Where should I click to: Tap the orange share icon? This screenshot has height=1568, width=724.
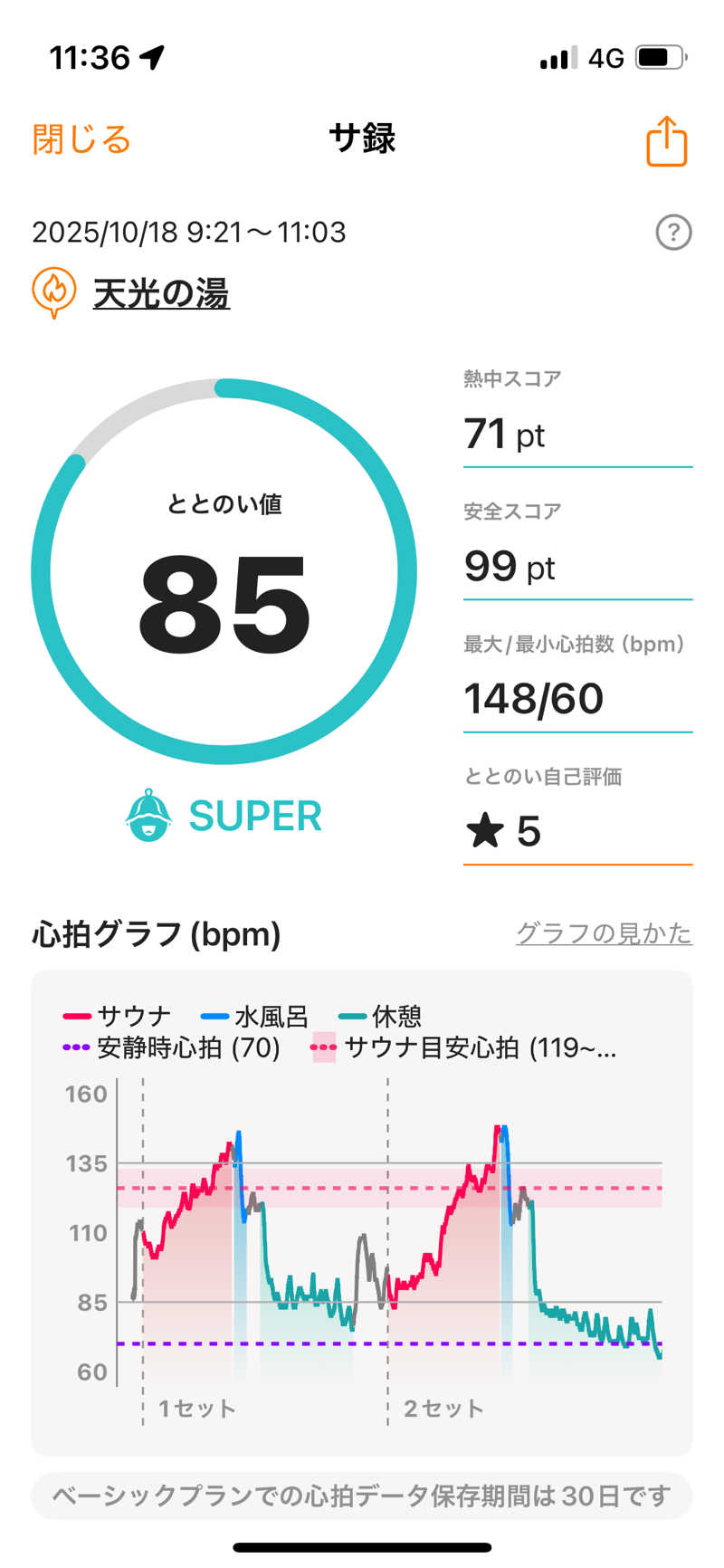pos(667,142)
